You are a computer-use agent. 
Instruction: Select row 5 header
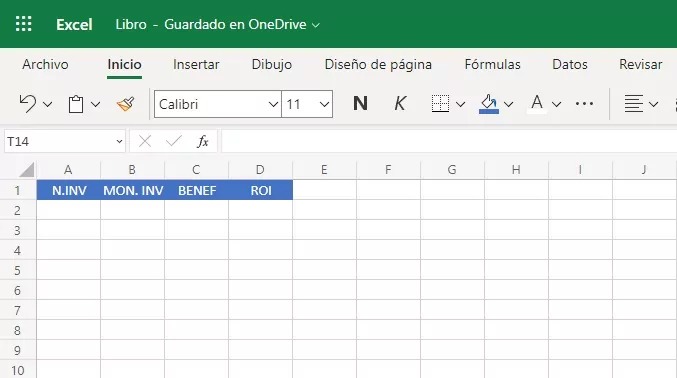click(x=17, y=270)
